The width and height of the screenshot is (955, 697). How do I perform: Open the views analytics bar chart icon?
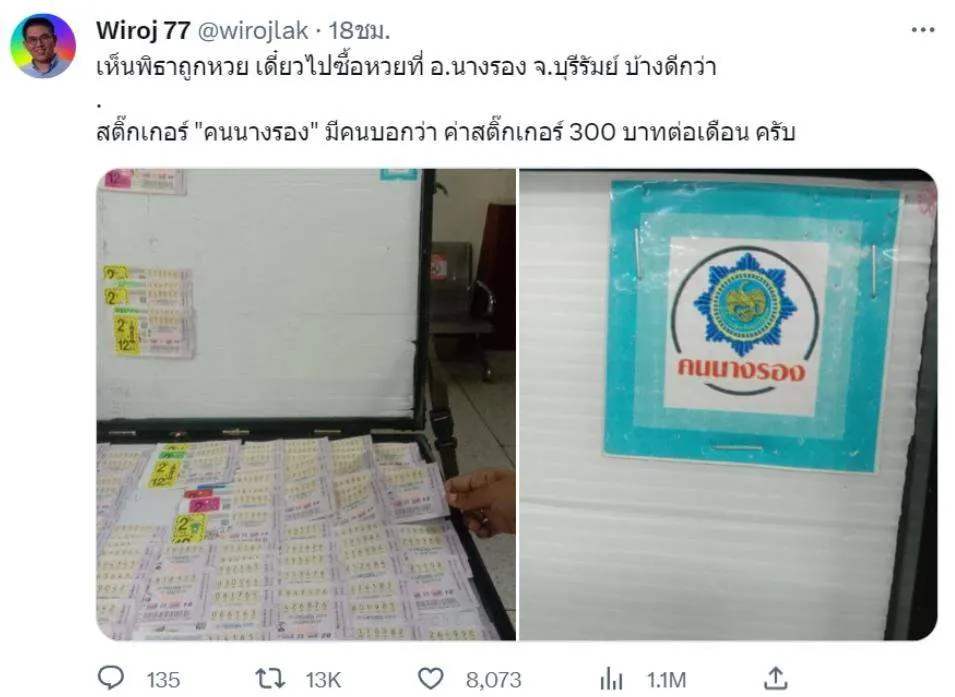click(x=611, y=678)
